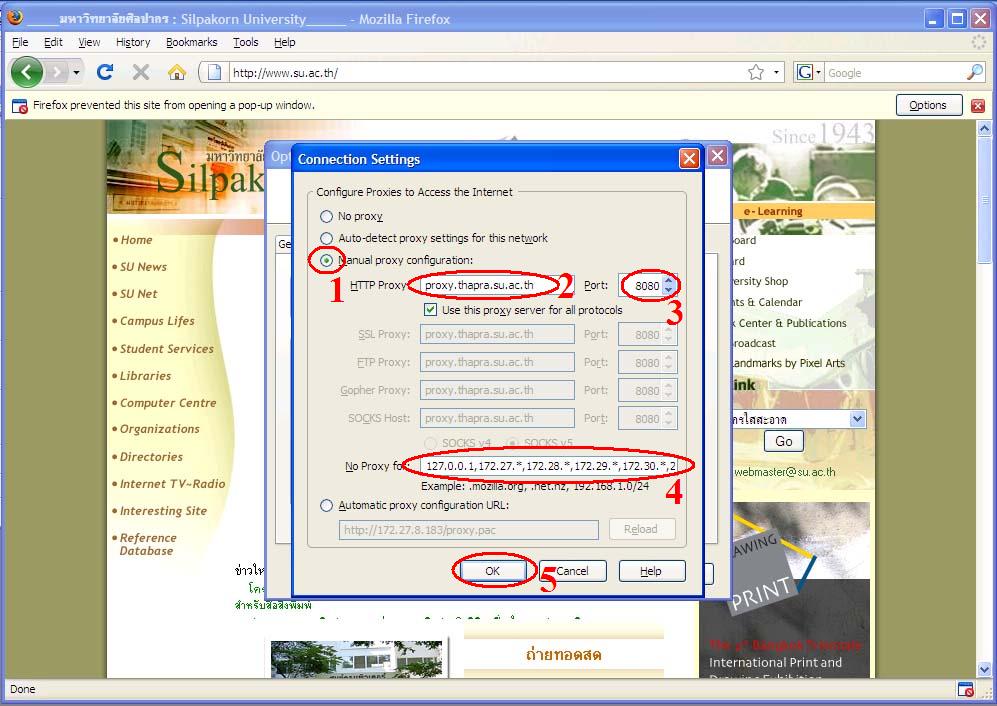Click Help in Connection Settings
997x706 pixels.
point(652,571)
